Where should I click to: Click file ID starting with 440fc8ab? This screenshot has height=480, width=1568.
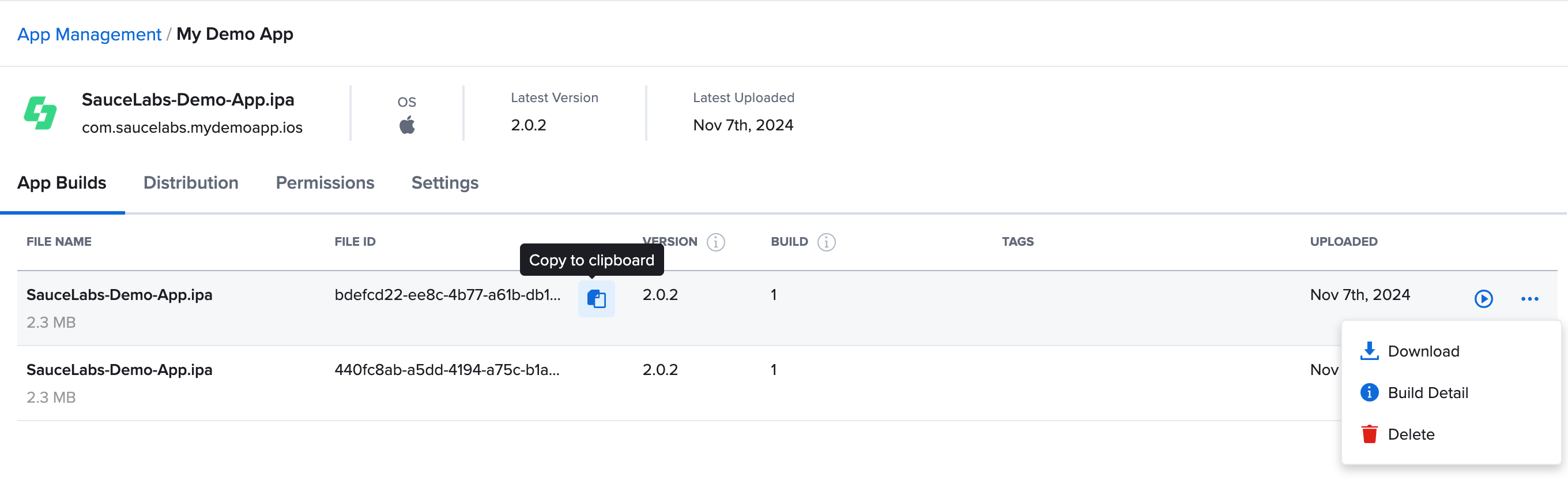(x=447, y=370)
